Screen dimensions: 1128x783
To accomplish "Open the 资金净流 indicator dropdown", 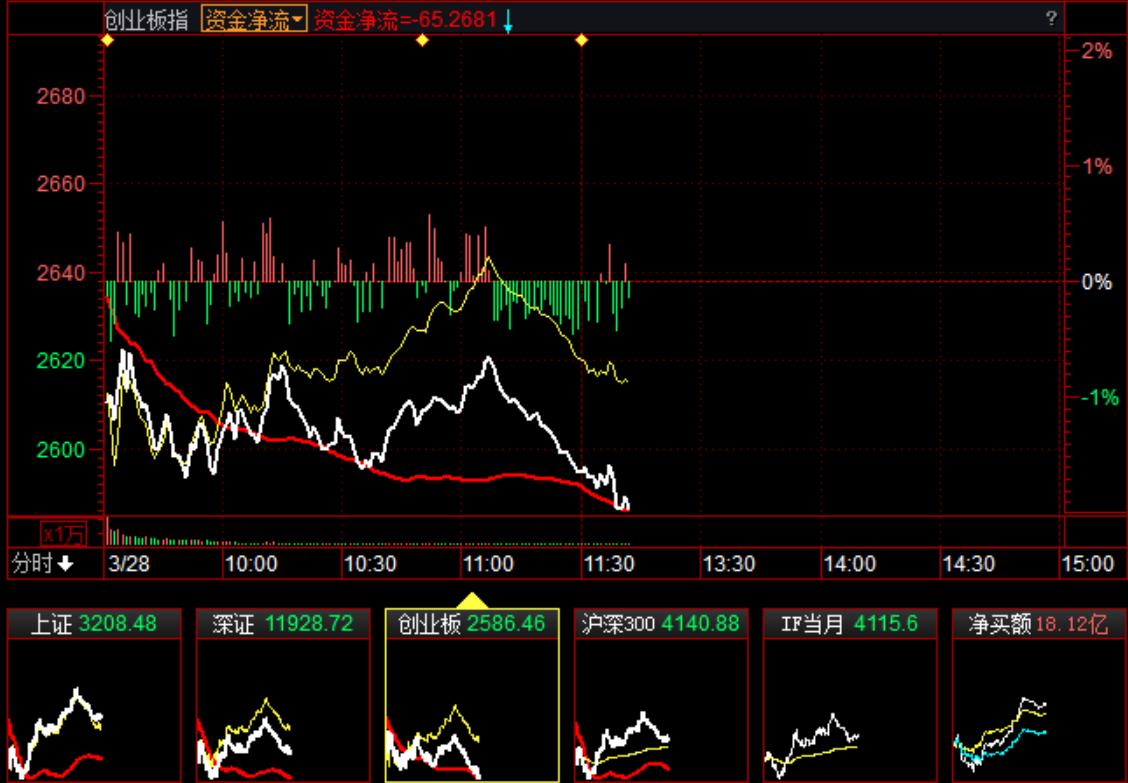I will click(253, 19).
